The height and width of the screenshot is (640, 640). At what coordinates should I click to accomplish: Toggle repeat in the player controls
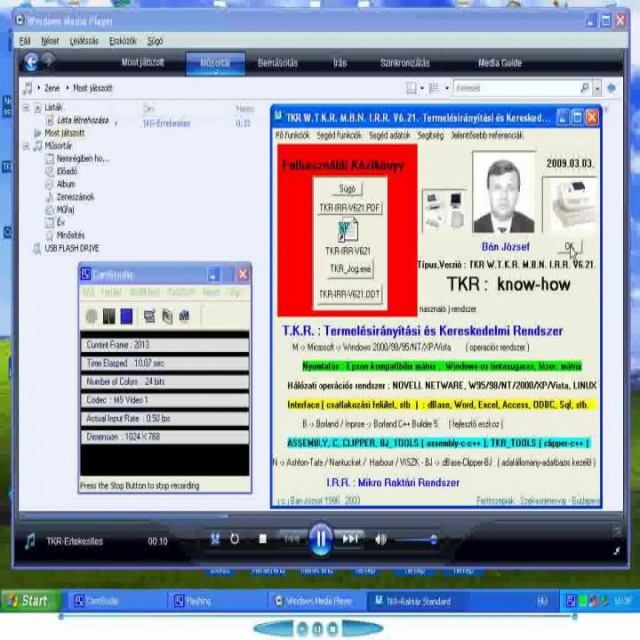[234, 540]
